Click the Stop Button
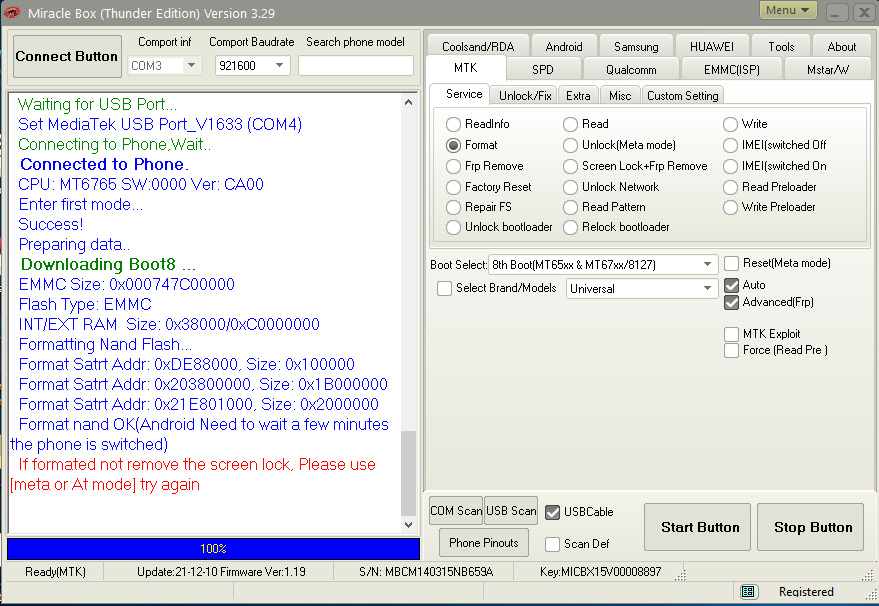 (811, 527)
